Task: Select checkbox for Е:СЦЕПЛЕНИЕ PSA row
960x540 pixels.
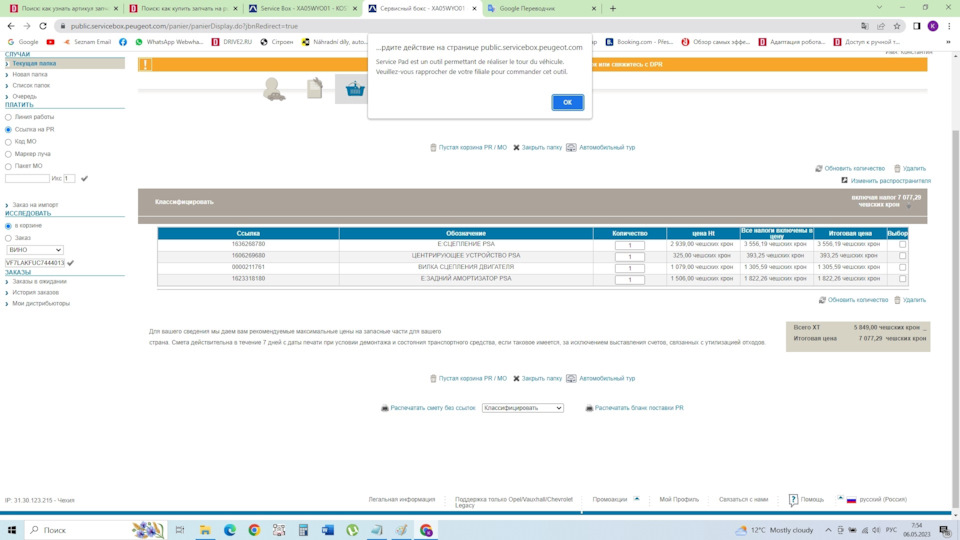Action: (x=902, y=244)
